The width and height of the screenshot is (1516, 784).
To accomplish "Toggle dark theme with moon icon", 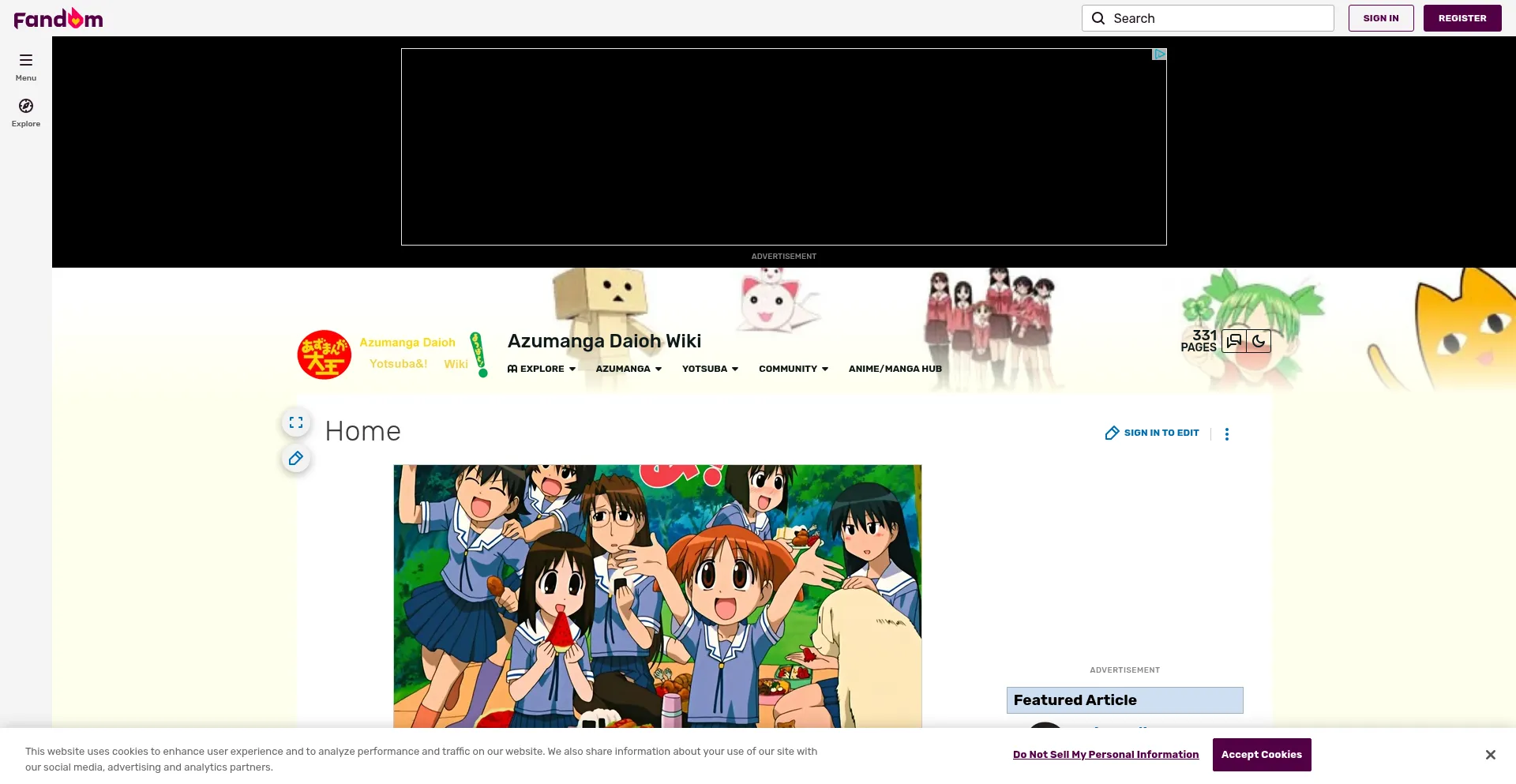I will [1259, 341].
